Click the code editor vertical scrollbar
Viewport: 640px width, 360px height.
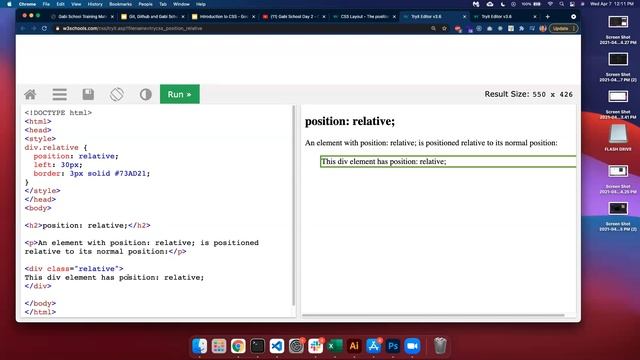(293, 205)
